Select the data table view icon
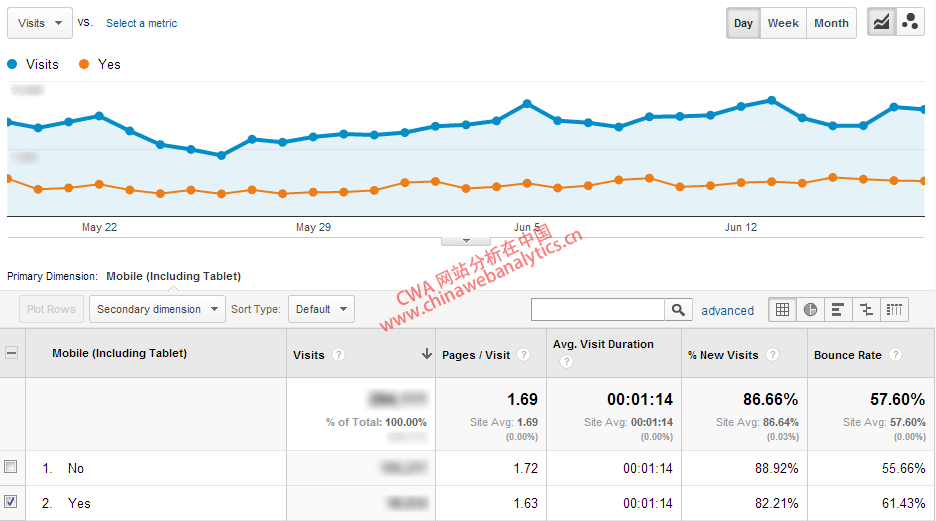This screenshot has width=936, height=521. [783, 310]
